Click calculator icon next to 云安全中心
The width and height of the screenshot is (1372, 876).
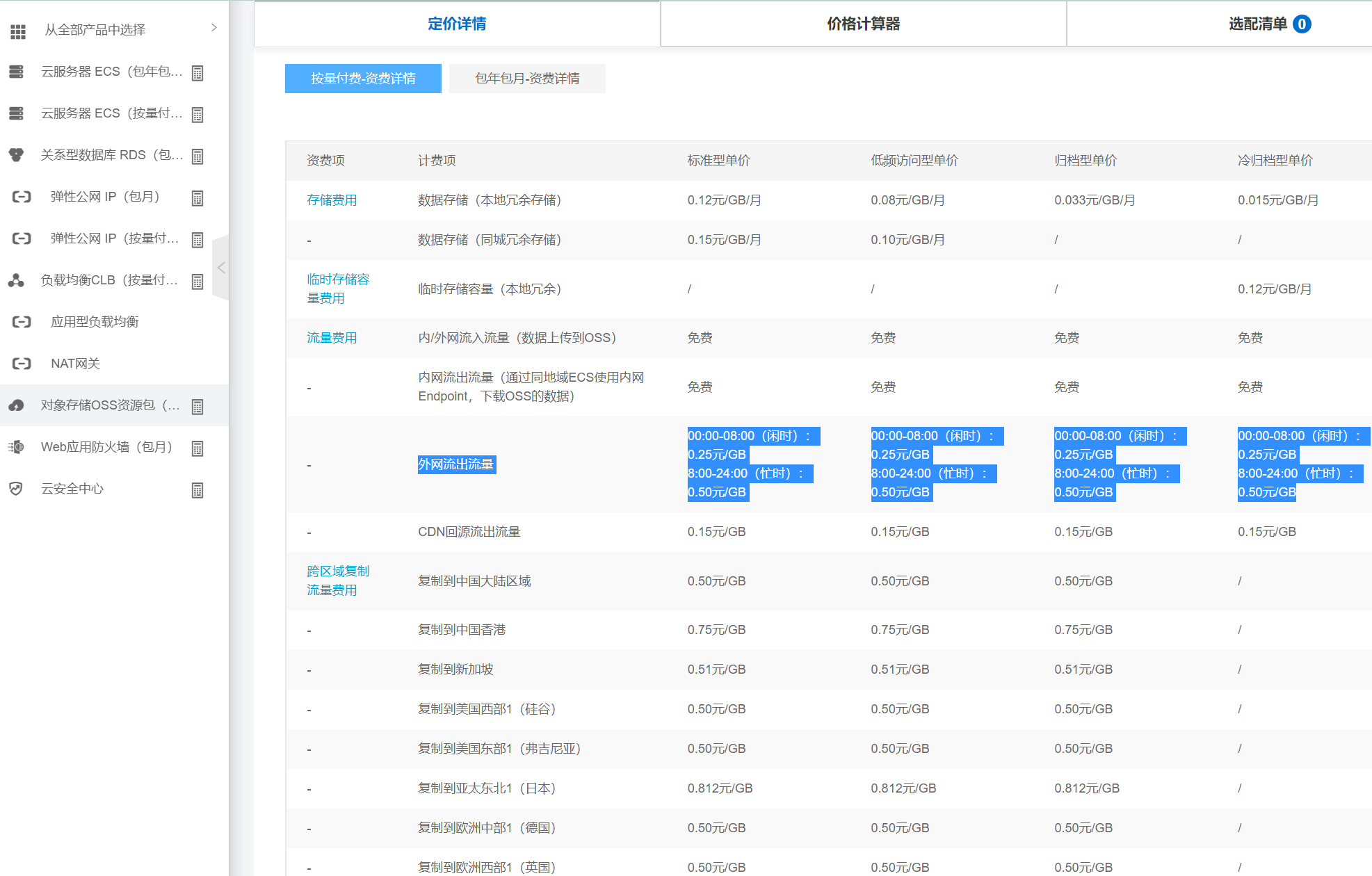(x=197, y=490)
